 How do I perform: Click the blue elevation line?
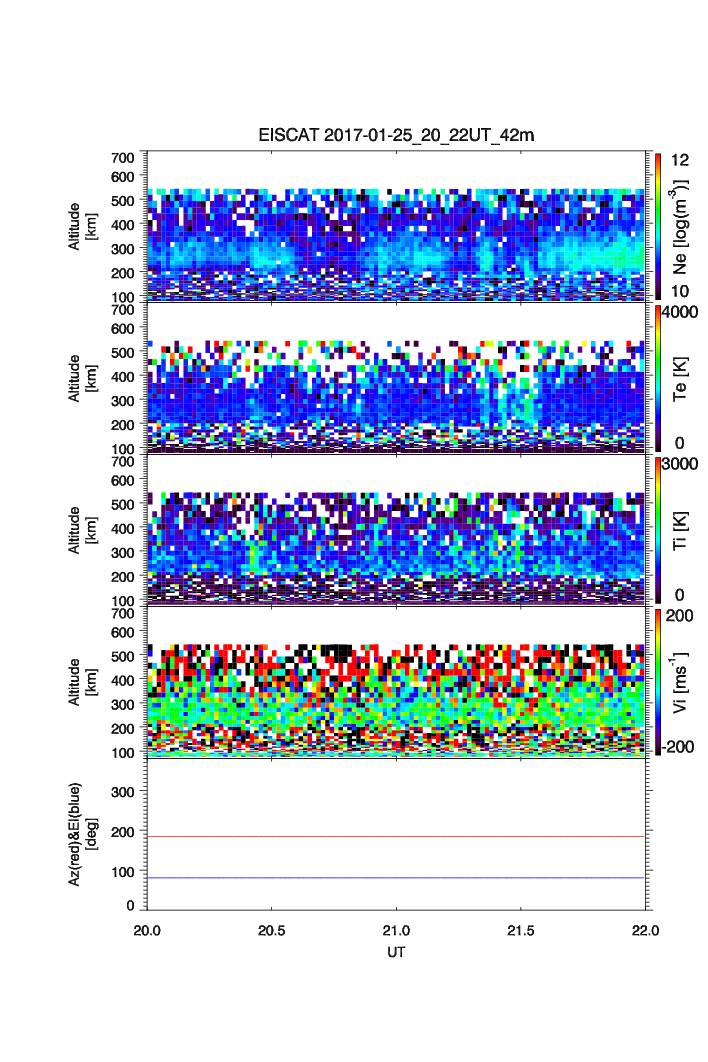pyautogui.click(x=400, y=878)
